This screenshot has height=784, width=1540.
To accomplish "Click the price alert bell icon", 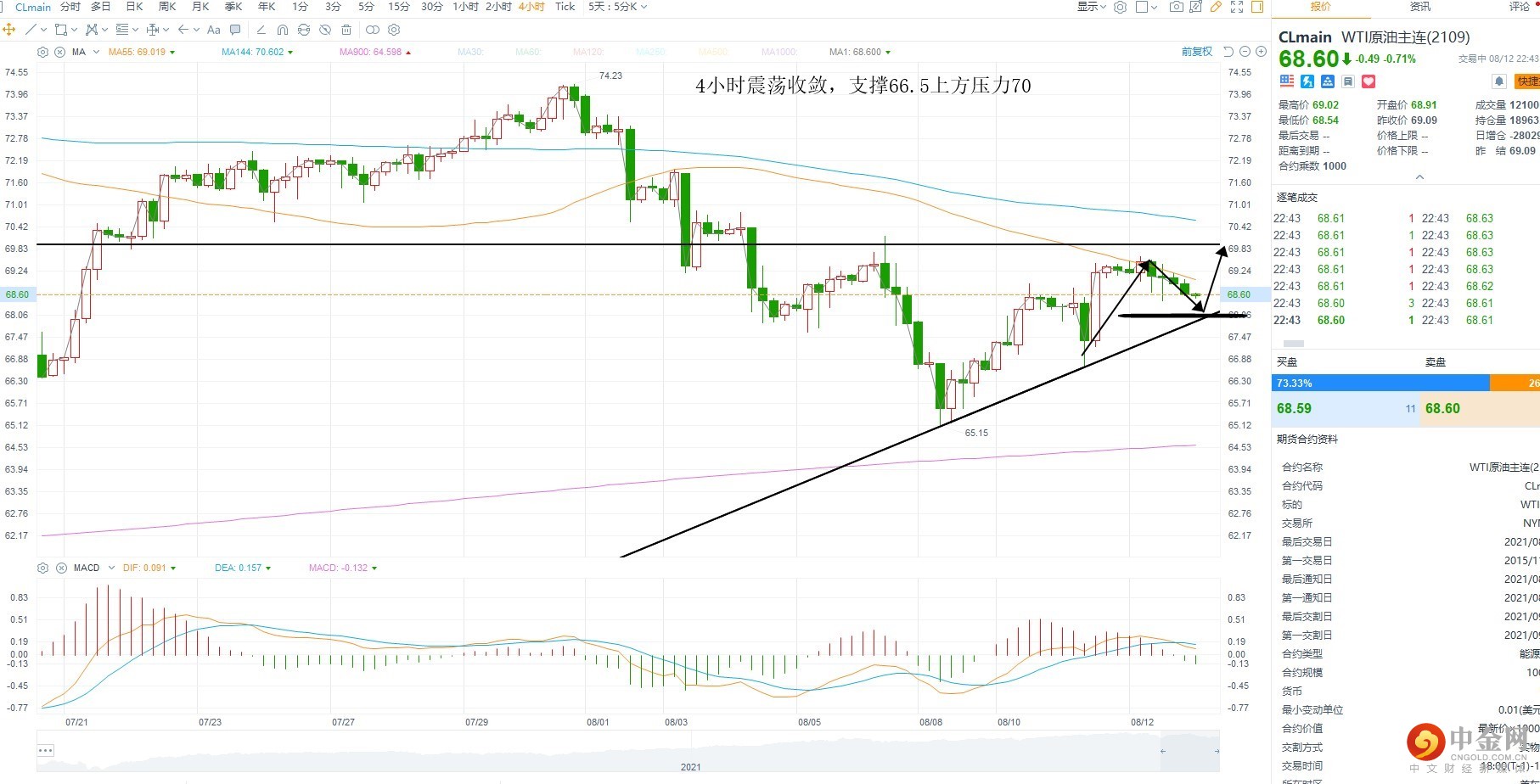I will click(x=1499, y=81).
